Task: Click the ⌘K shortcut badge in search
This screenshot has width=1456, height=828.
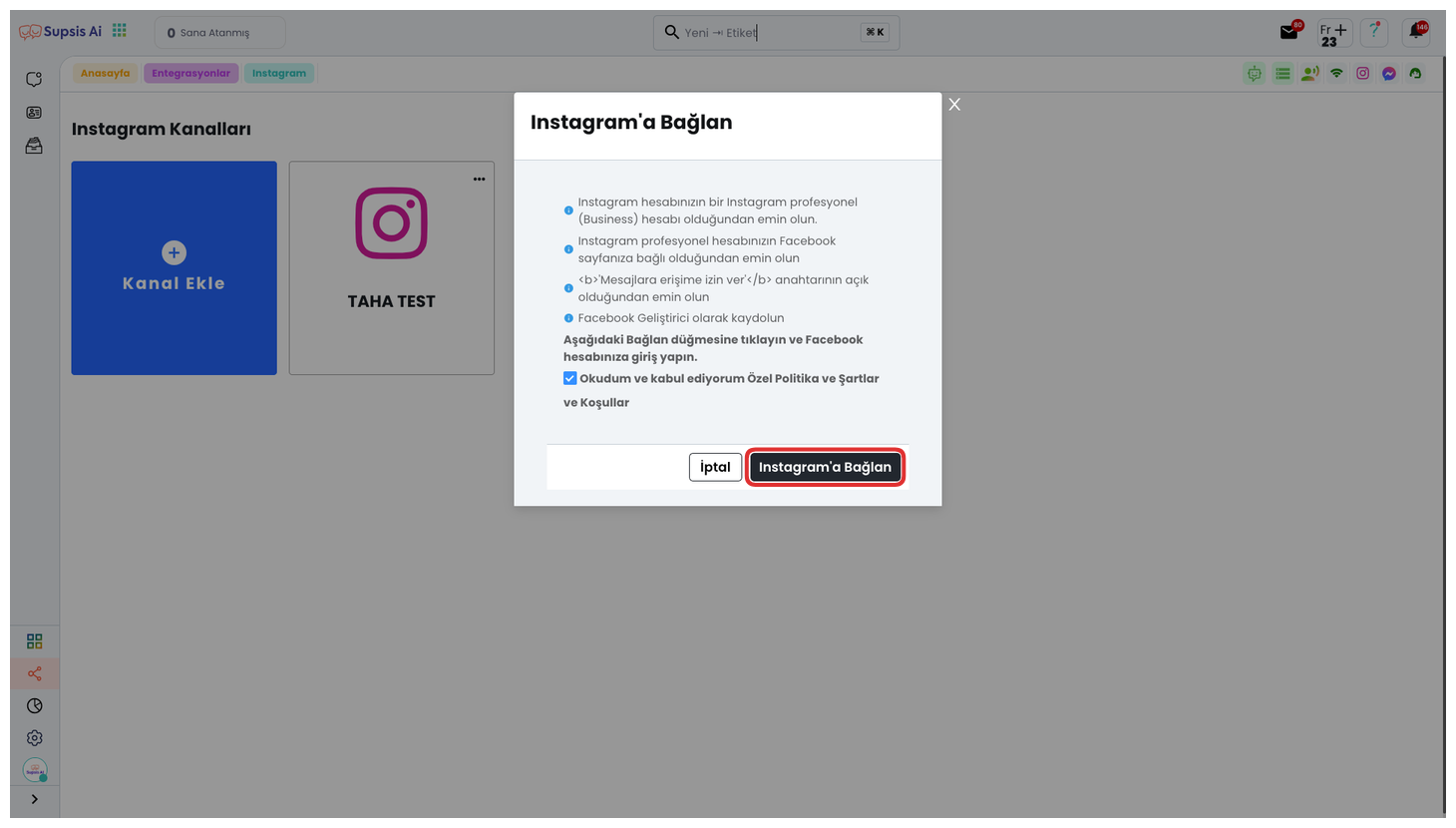Action: 875,32
